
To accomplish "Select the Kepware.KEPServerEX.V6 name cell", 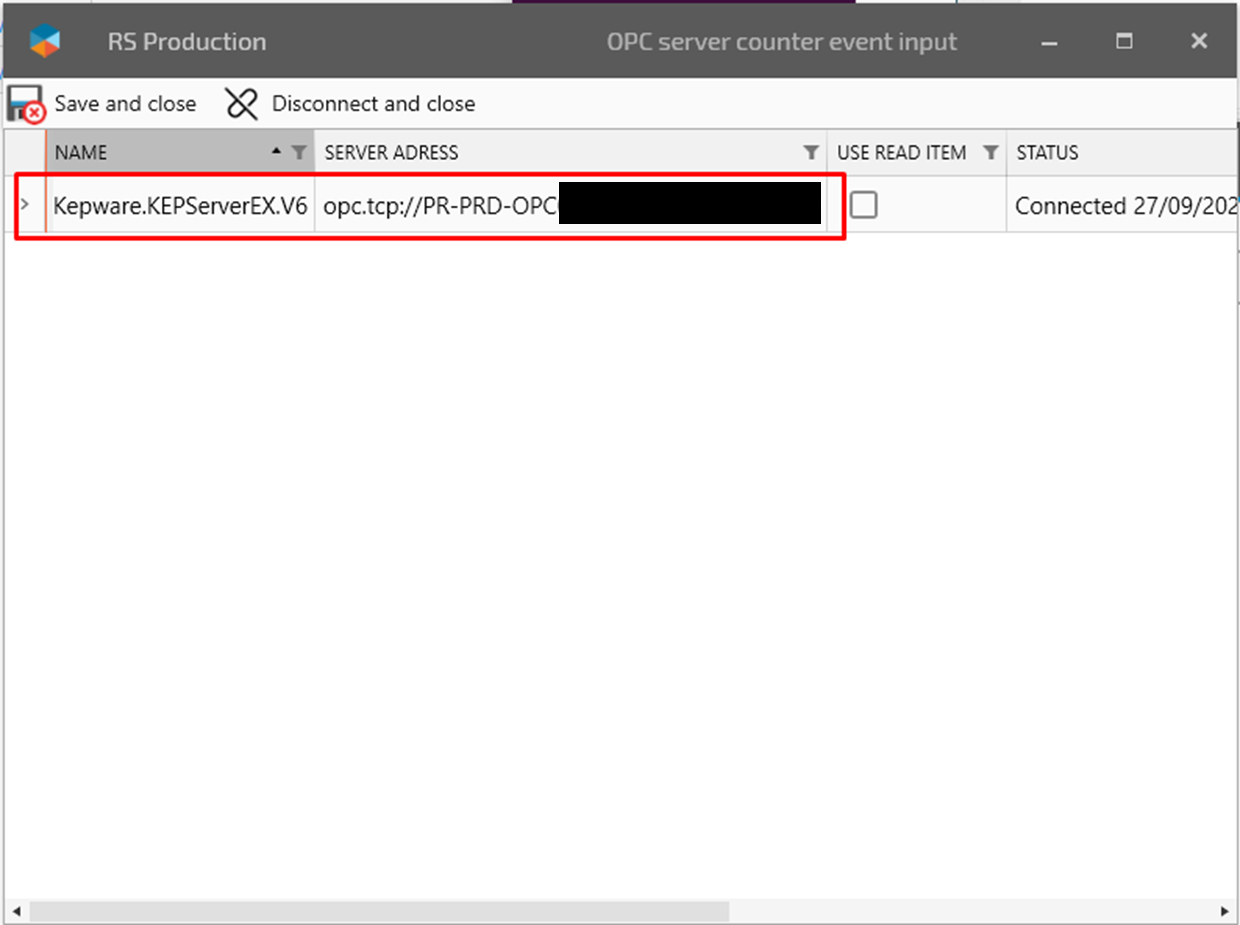I will click(180, 206).
